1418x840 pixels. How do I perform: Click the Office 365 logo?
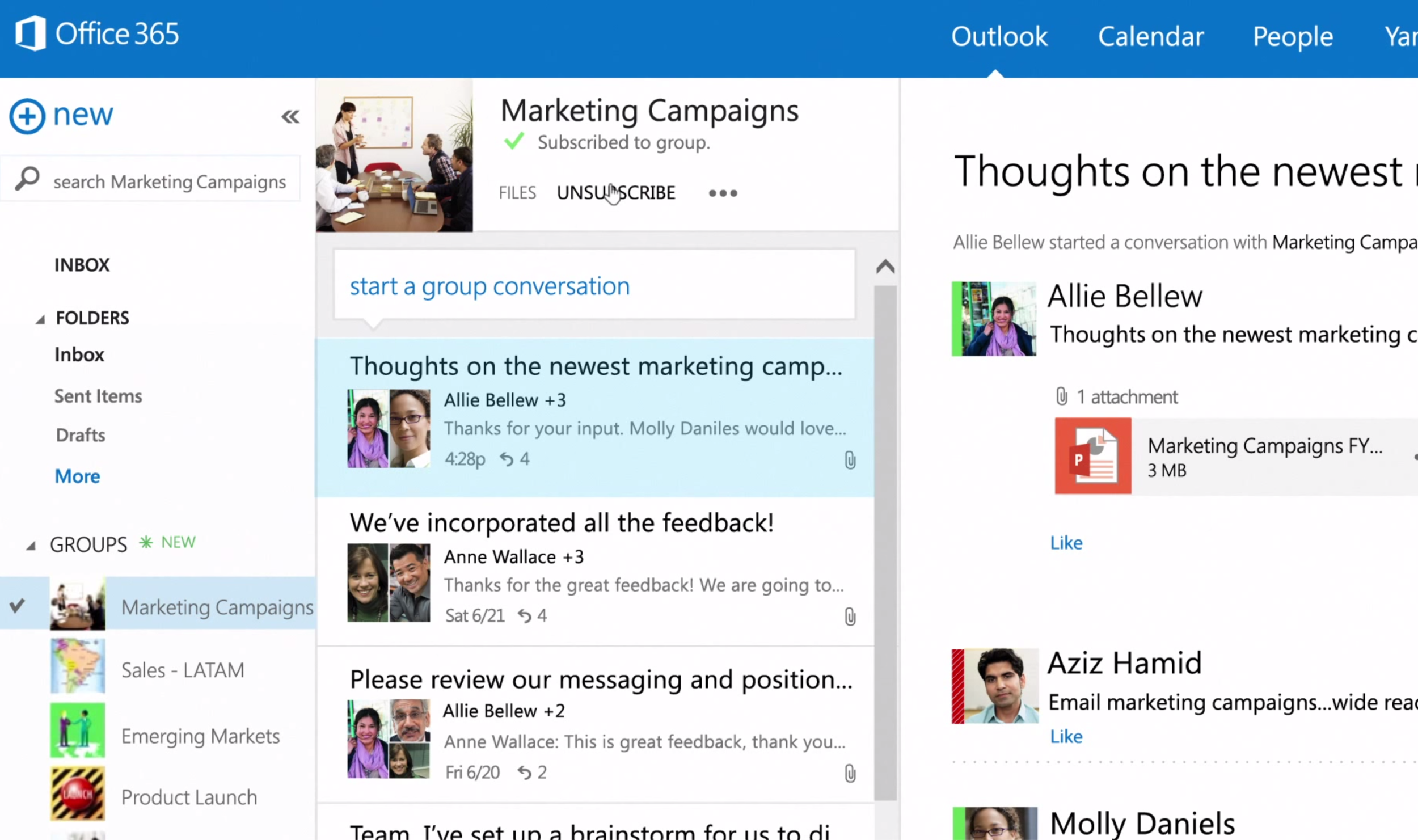(x=96, y=33)
